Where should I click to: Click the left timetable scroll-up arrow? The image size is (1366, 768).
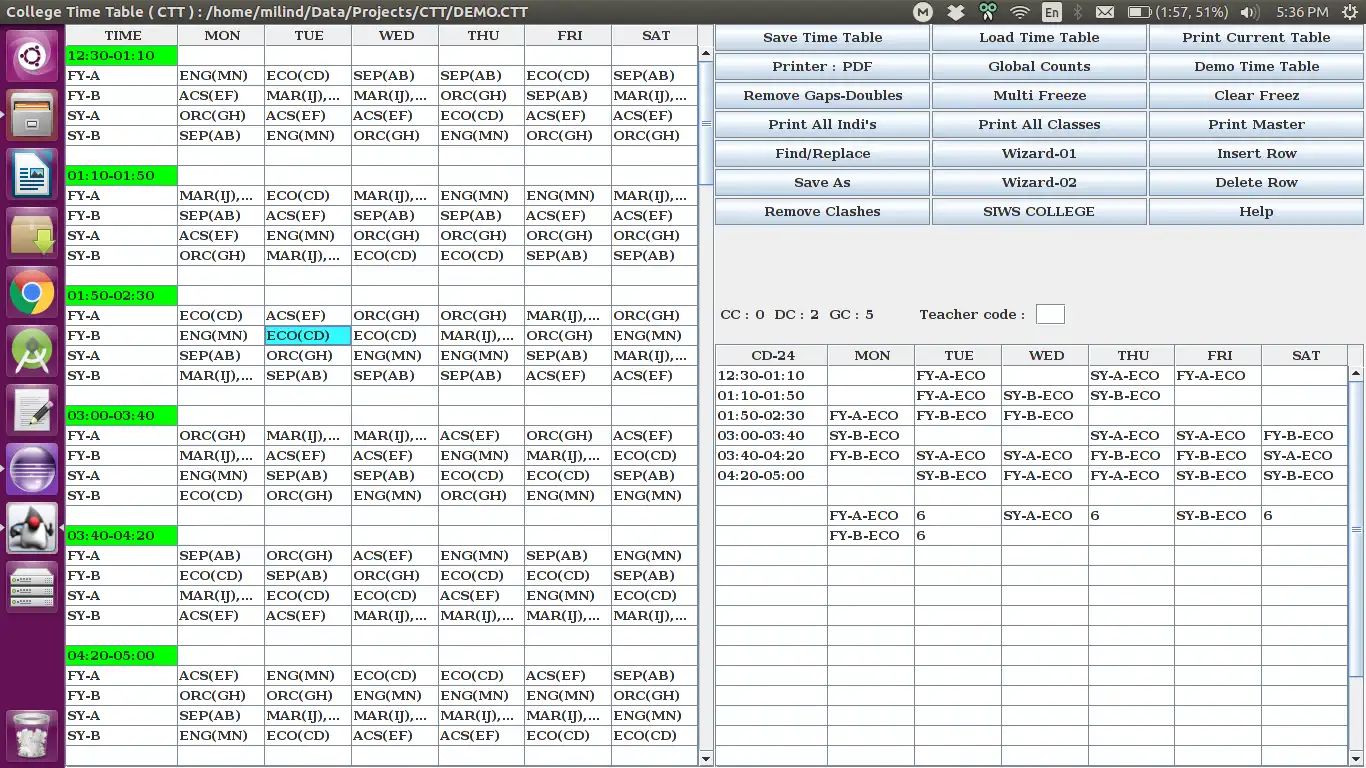point(706,53)
